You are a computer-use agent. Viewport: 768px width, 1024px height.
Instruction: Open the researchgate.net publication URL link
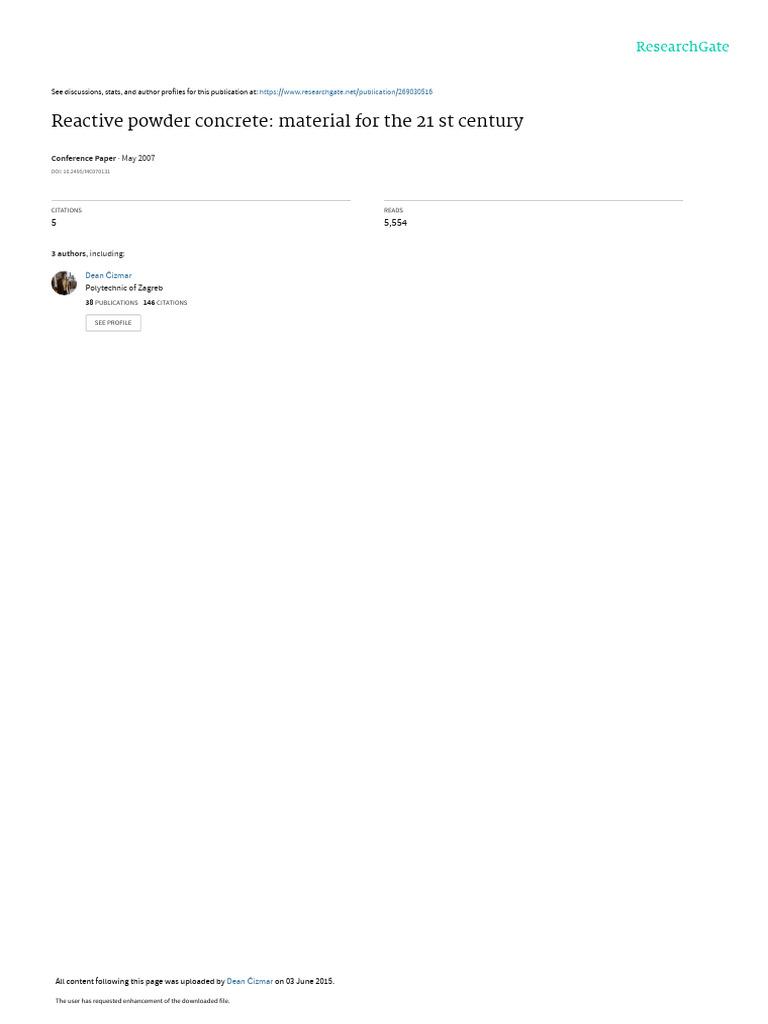tap(345, 92)
